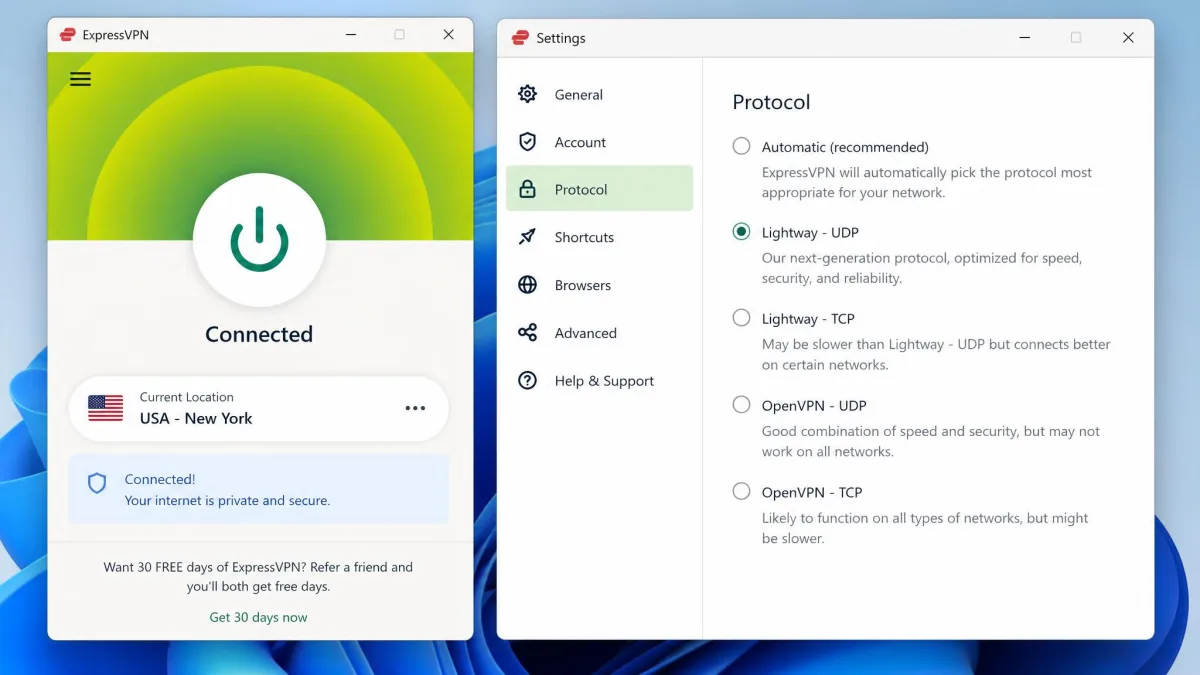Click the Lightway - UDP description text
1200x675 pixels.
point(922,268)
